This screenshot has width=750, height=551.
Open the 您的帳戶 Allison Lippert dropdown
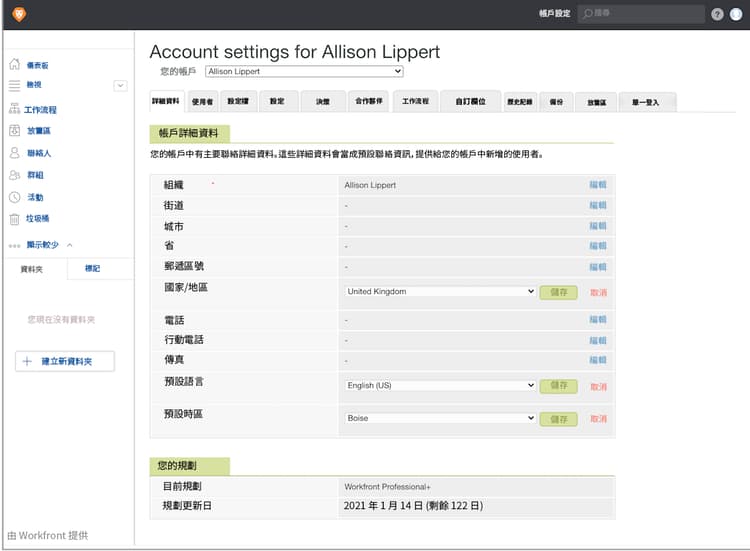tap(304, 71)
